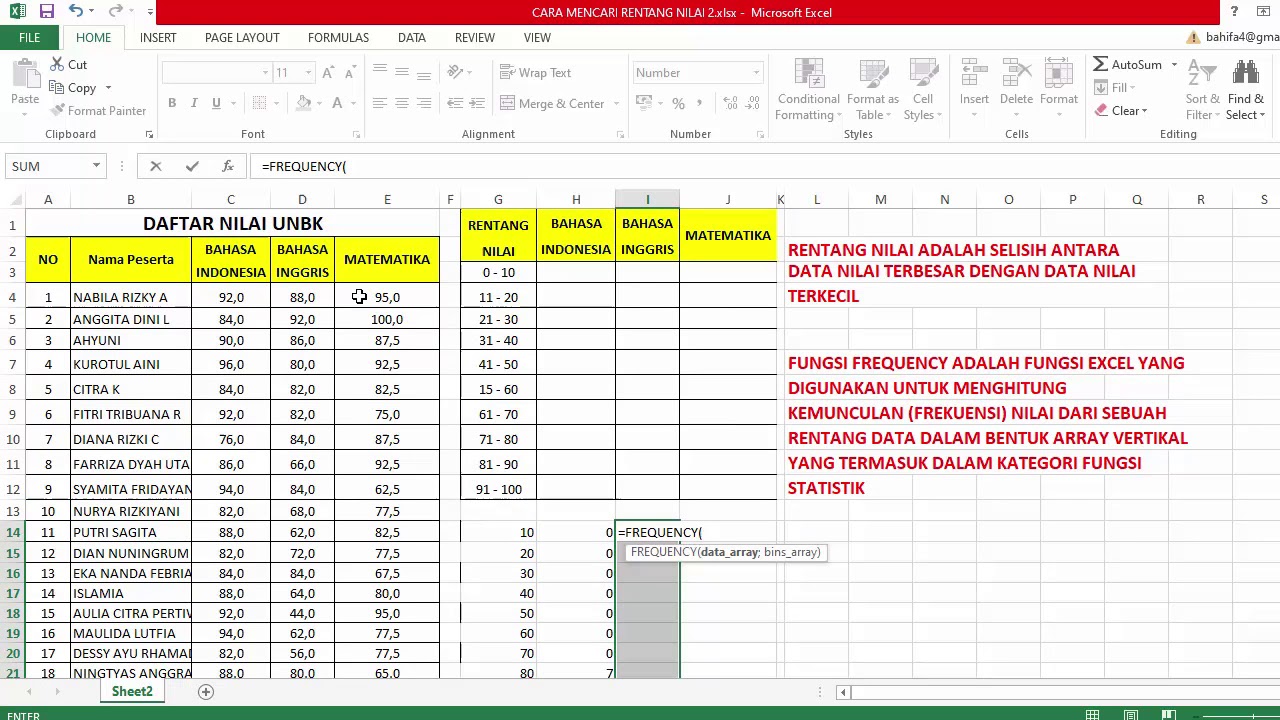Open the FILE tab
The image size is (1280, 720).
(29, 38)
